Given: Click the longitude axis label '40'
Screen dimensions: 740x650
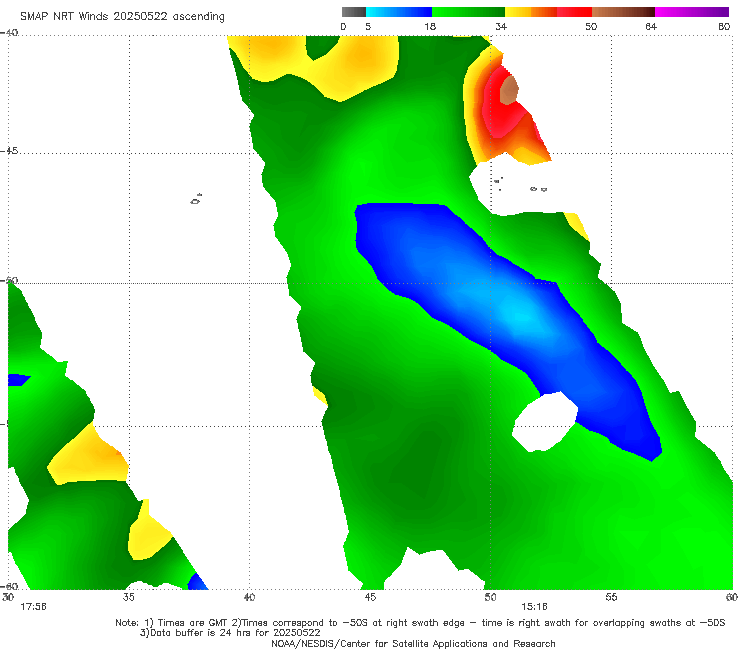Looking at the screenshot, I should tap(249, 597).
